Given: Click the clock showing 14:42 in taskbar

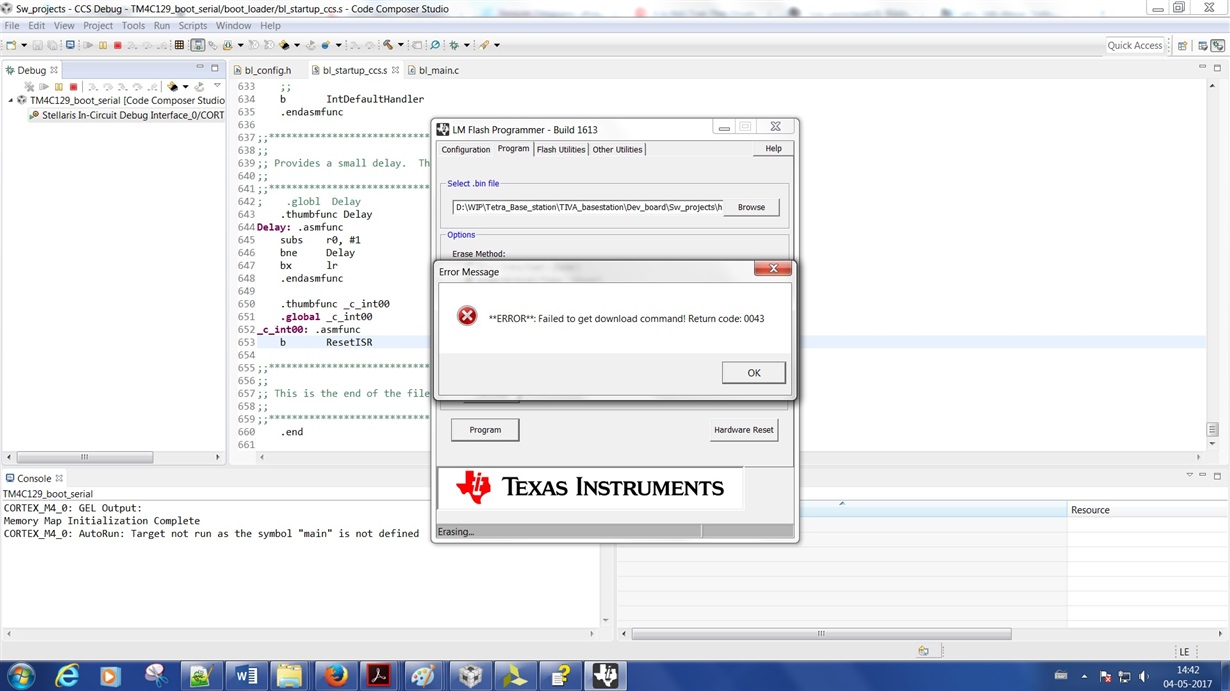Looking at the screenshot, I should (x=1188, y=670).
